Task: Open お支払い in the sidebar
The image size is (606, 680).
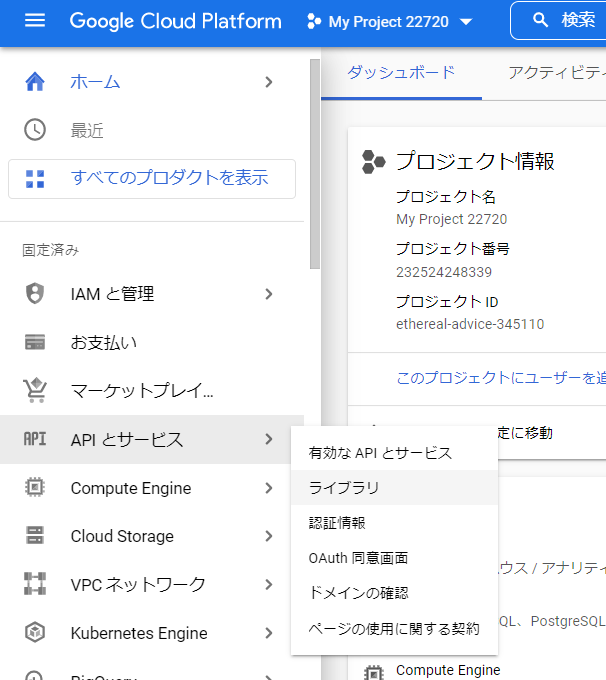Action: (x=152, y=343)
